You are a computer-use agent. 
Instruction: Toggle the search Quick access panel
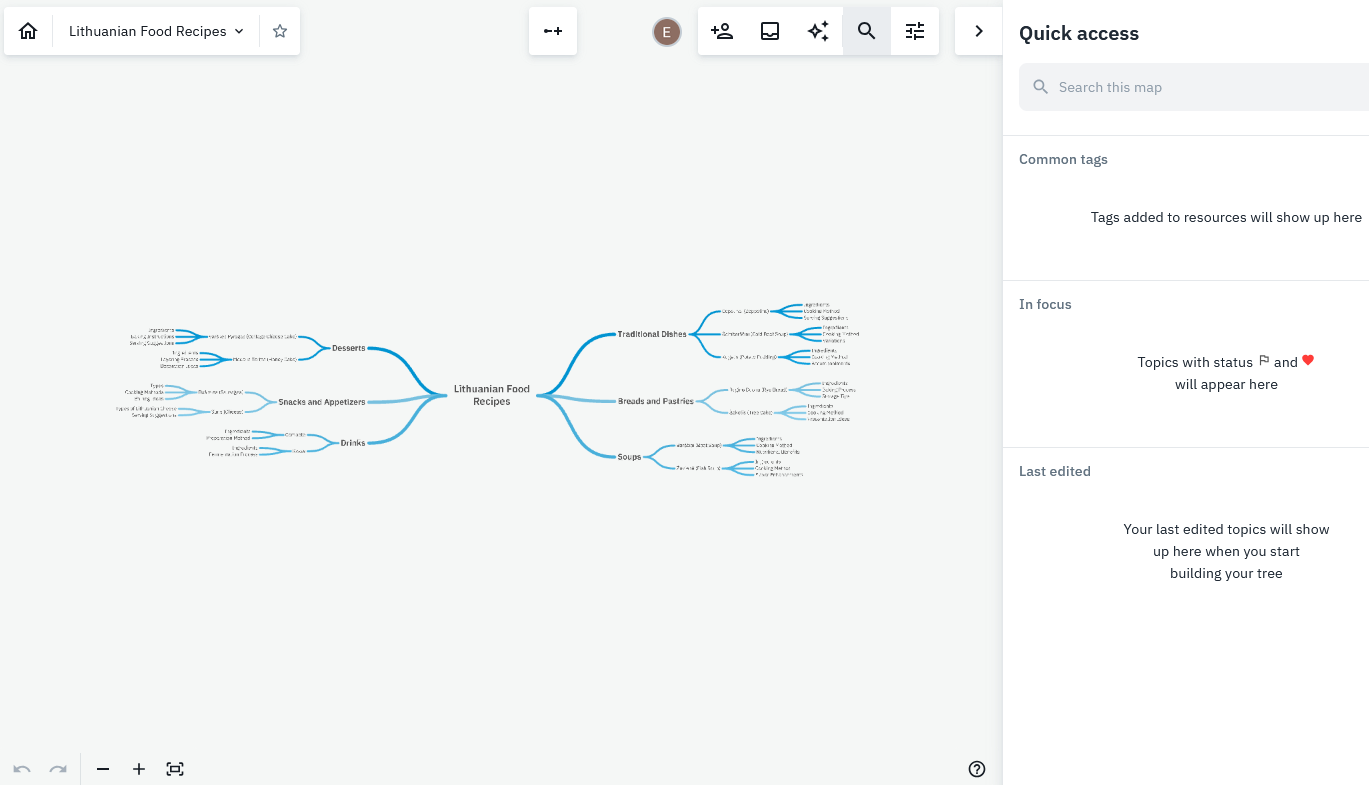[867, 31]
